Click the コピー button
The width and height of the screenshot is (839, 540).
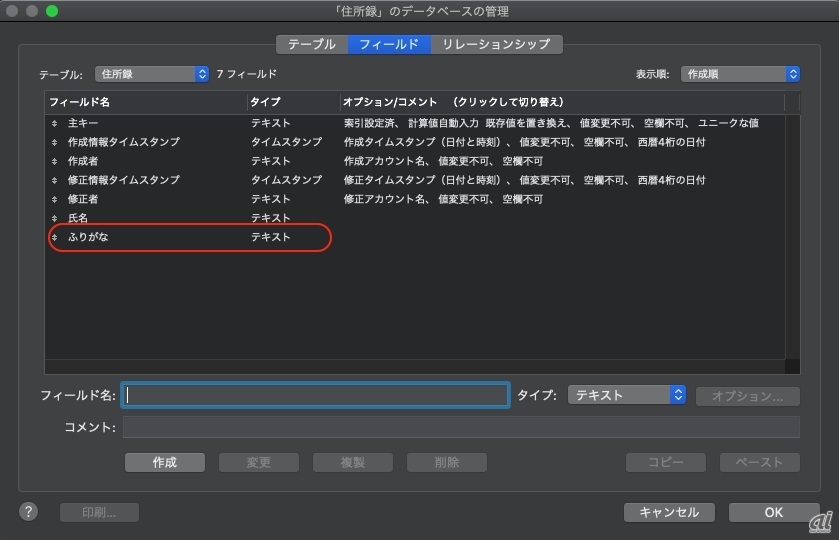pyautogui.click(x=666, y=462)
